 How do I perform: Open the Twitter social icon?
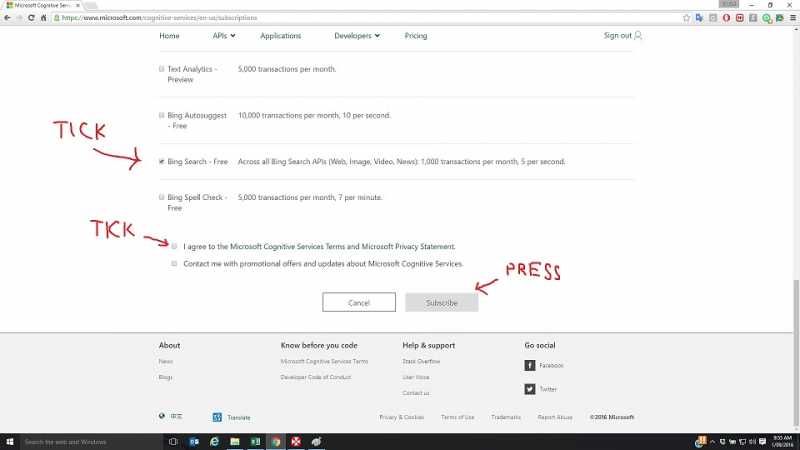530,389
